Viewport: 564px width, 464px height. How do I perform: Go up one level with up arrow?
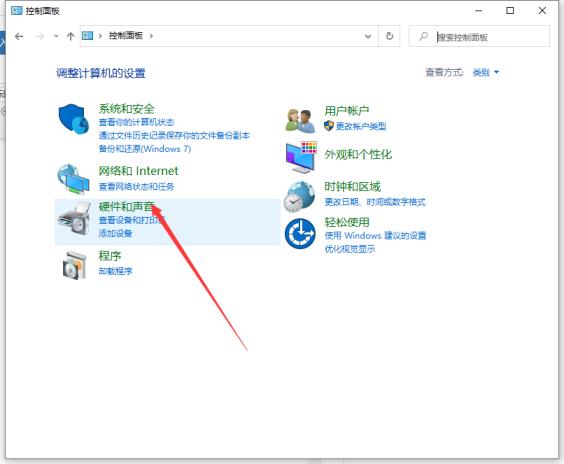coord(70,36)
